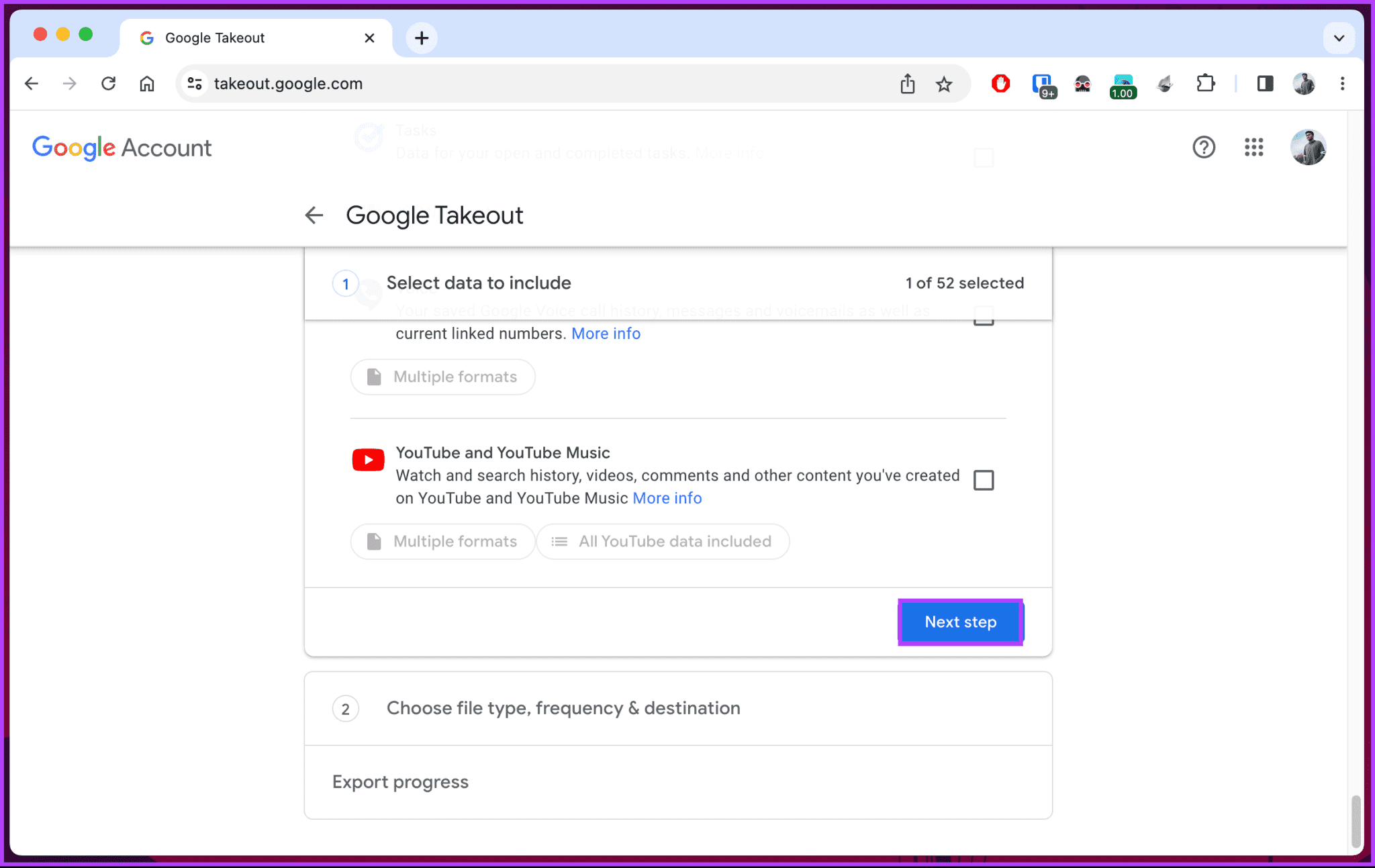The width and height of the screenshot is (1375, 868).
Task: Open Google Account profile picture
Action: (x=1308, y=147)
